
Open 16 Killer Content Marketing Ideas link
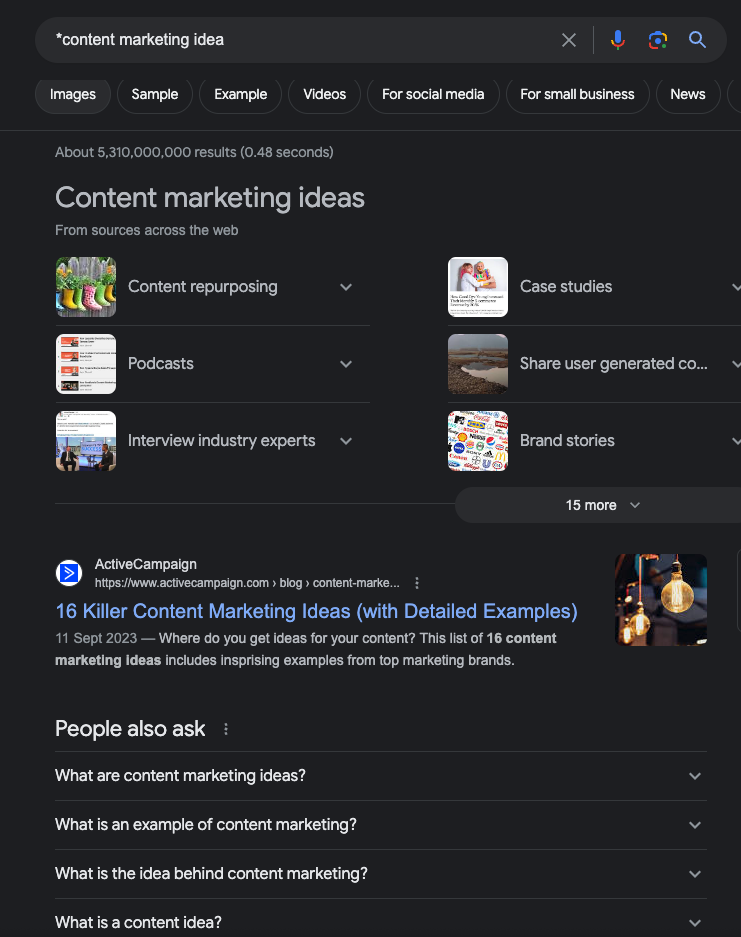(316, 611)
